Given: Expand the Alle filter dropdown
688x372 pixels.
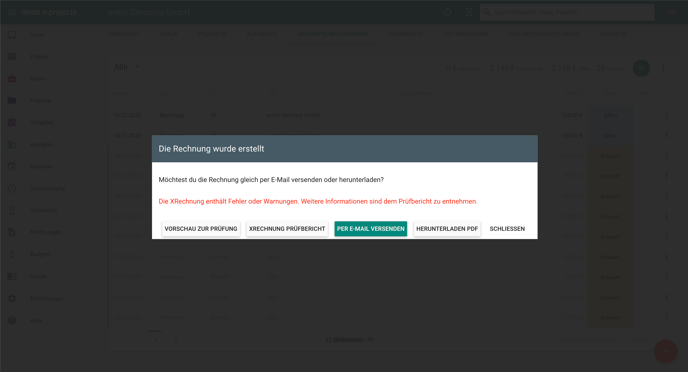Looking at the screenshot, I should [x=126, y=67].
